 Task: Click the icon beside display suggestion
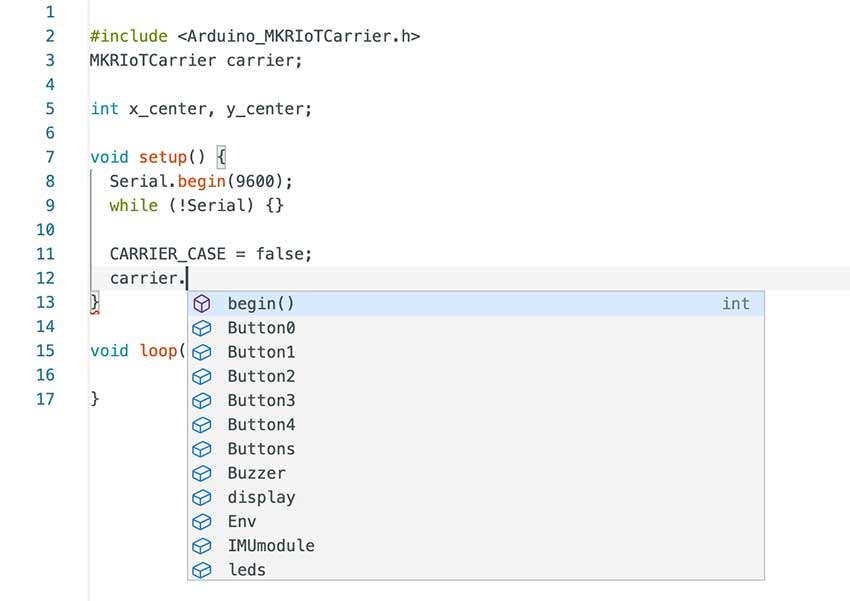(x=202, y=498)
